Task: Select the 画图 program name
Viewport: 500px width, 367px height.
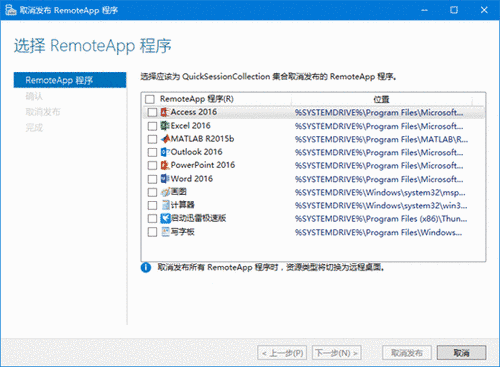Action: click(179, 192)
